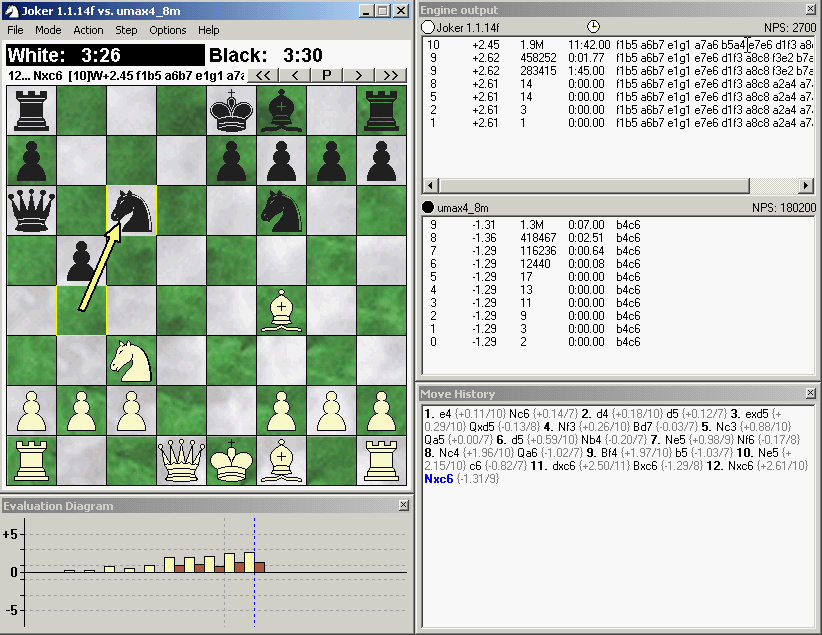Jump to game end with >> button
Image resolution: width=822 pixels, height=635 pixels.
391,75
